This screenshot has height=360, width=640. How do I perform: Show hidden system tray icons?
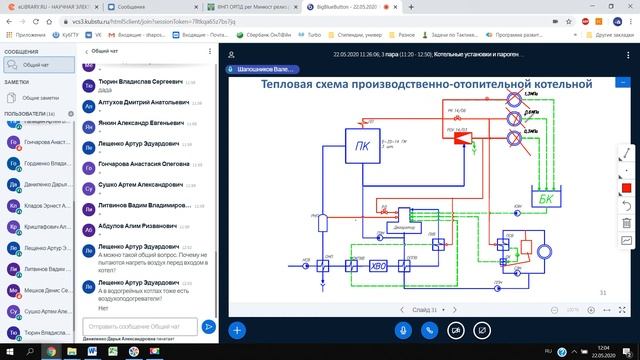[574, 351]
